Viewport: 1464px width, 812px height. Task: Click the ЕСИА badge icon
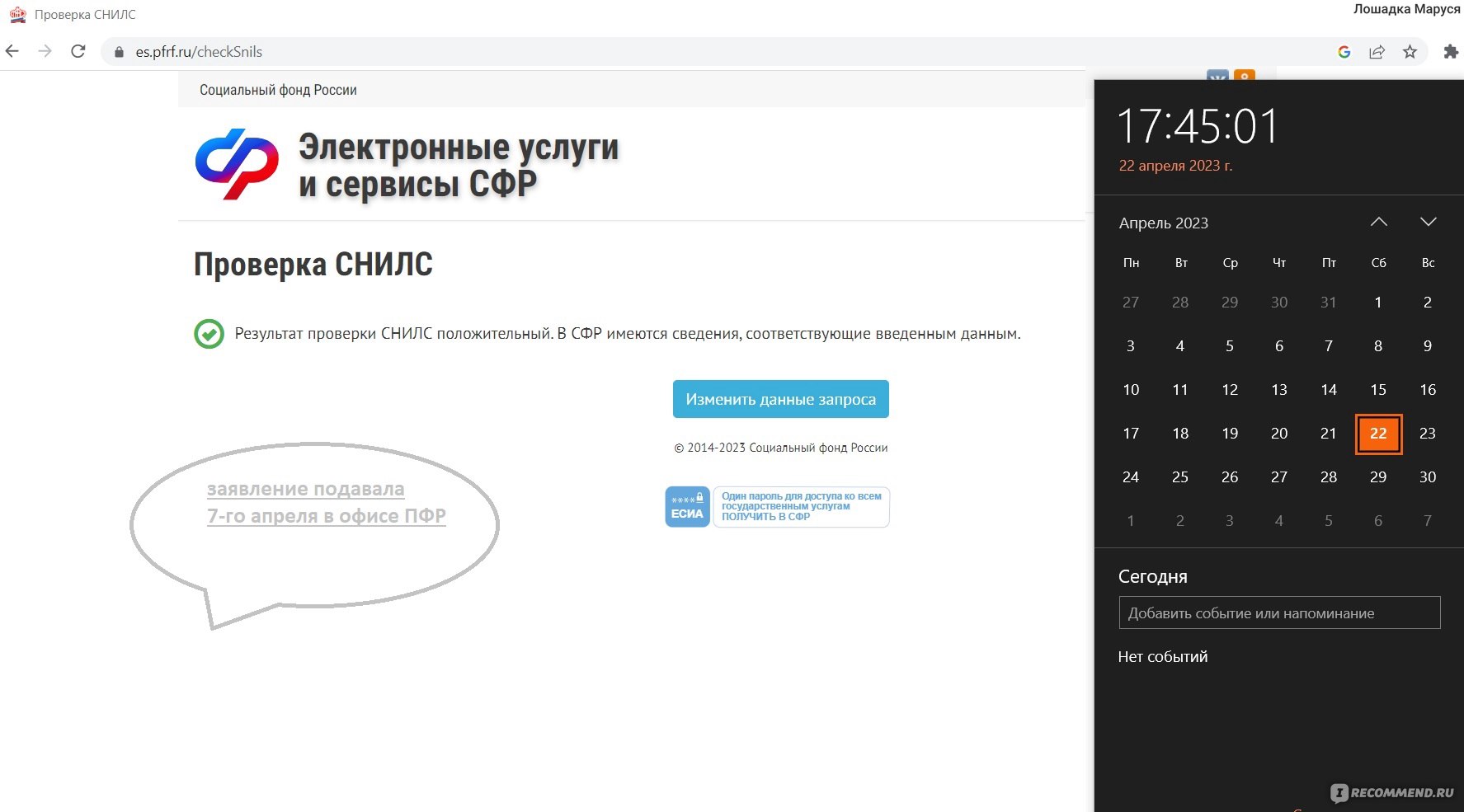(x=687, y=507)
